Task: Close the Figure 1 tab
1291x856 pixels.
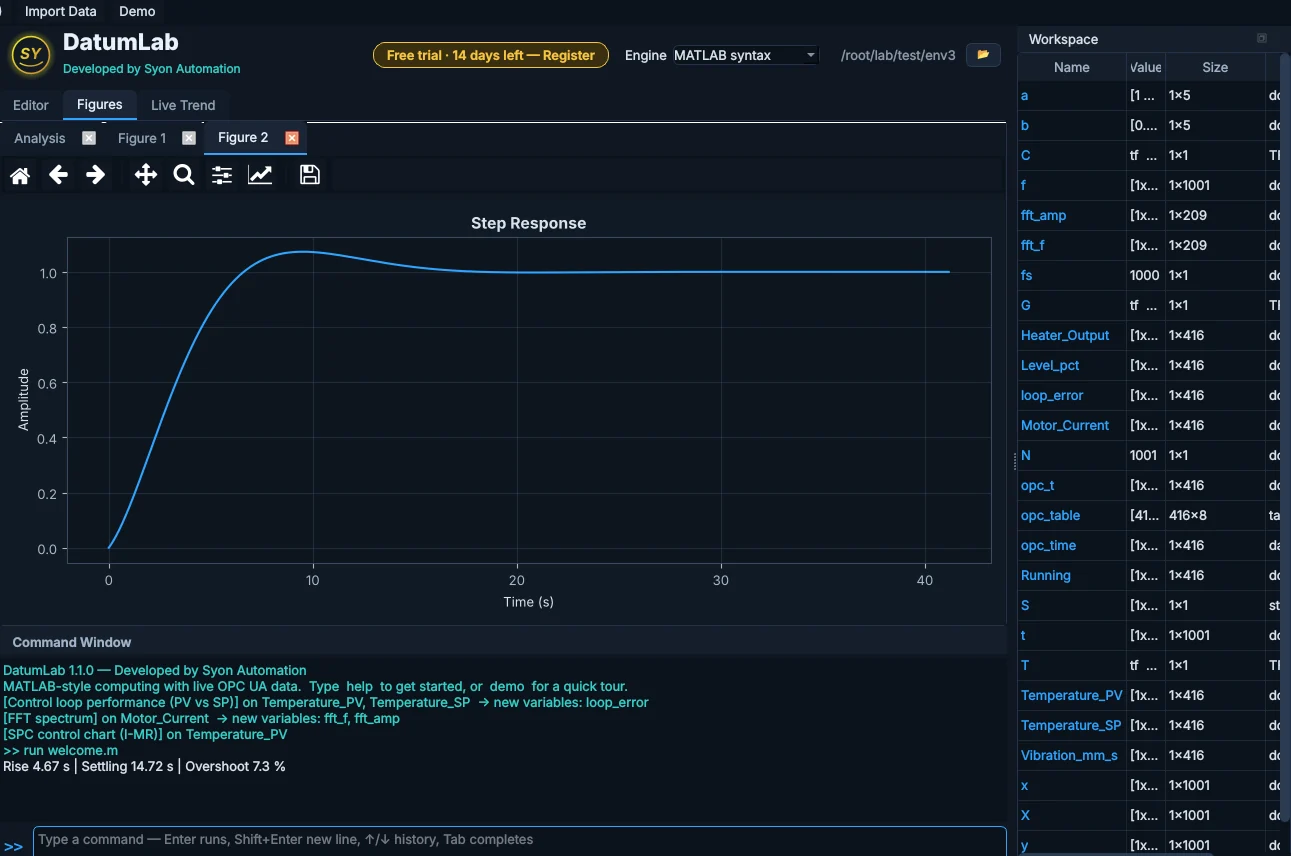Action: (189, 138)
